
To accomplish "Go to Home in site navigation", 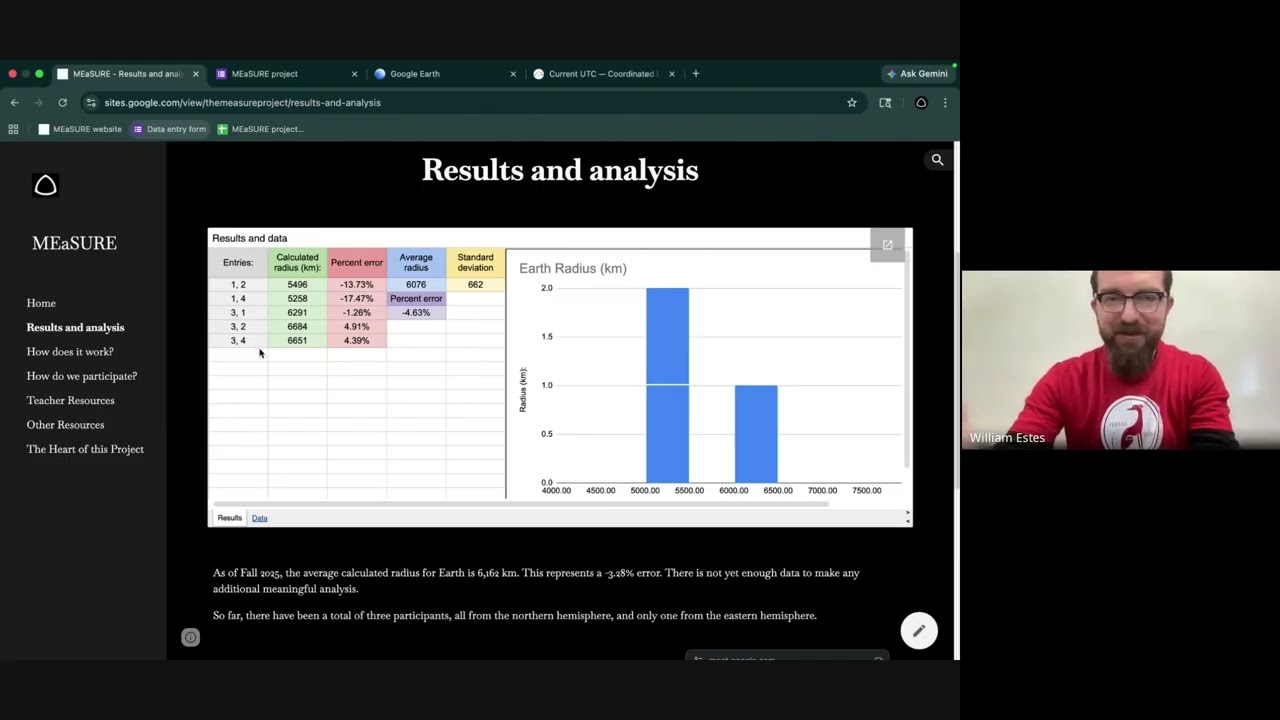I will coord(41,303).
